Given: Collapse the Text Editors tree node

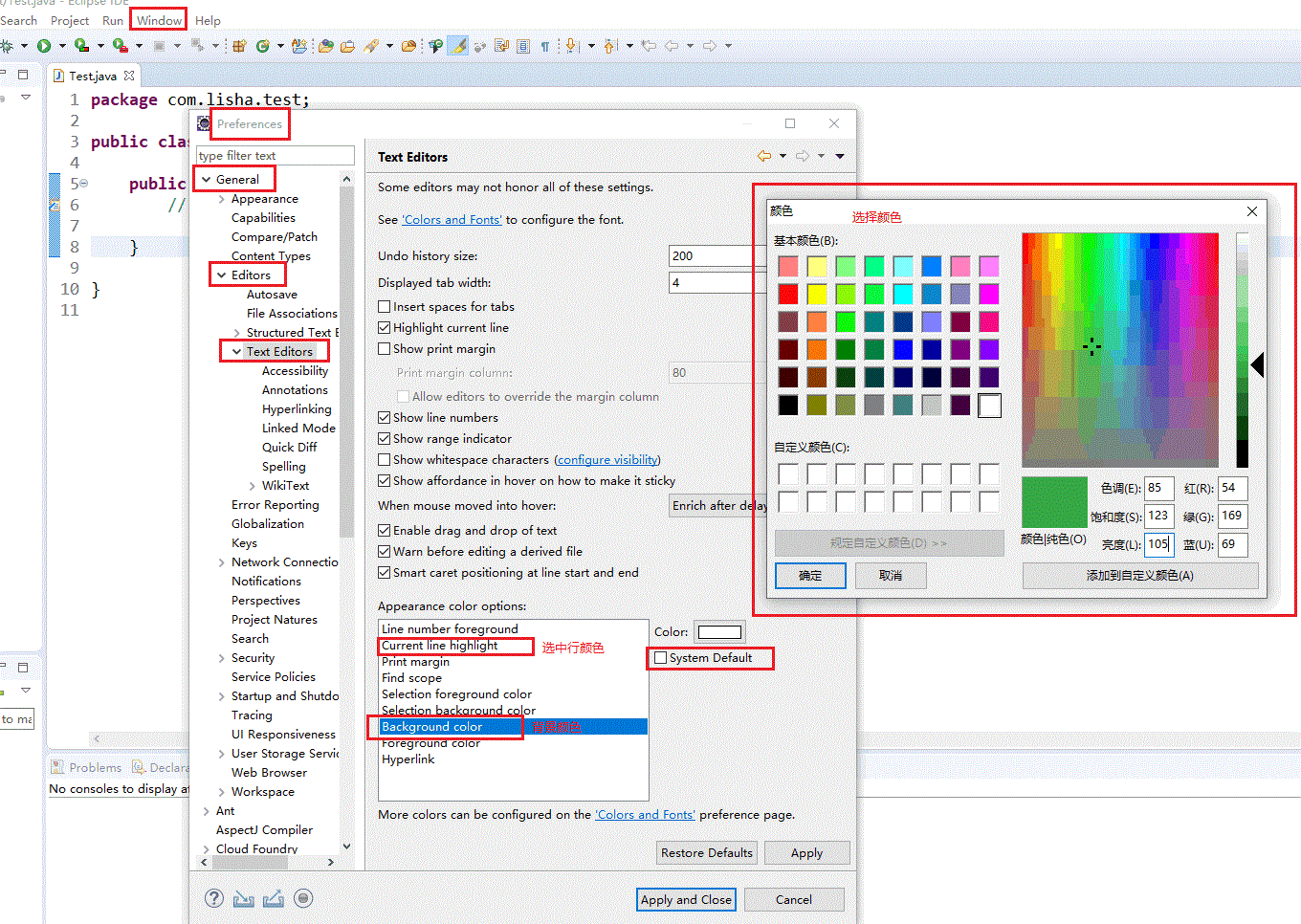Looking at the screenshot, I should click(236, 352).
